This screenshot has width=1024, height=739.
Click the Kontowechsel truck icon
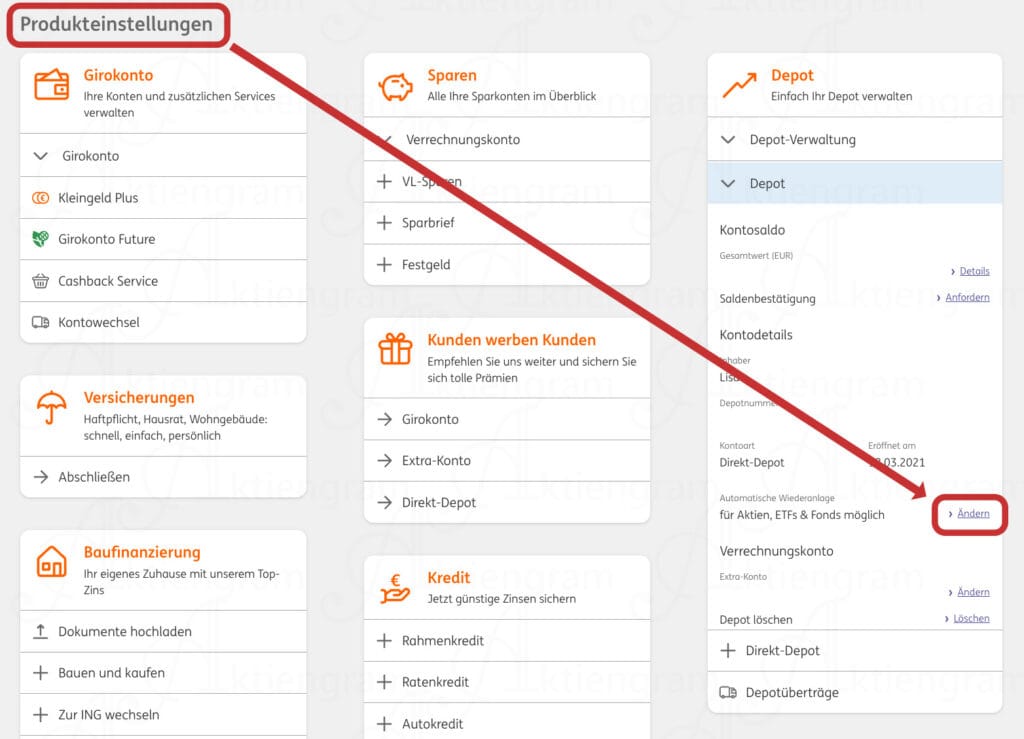click(40, 322)
